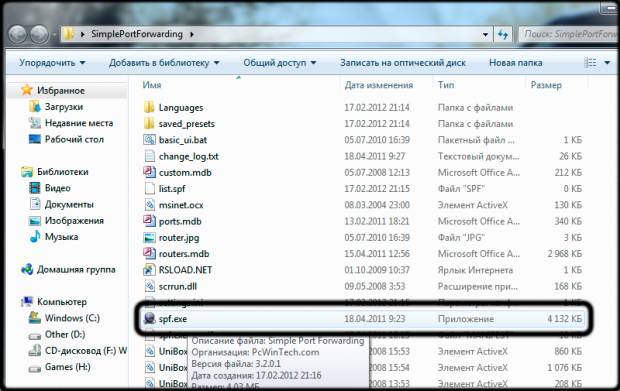This screenshot has width=620, height=391.
Task: Click the change view icon in the toolbar
Action: [590, 62]
